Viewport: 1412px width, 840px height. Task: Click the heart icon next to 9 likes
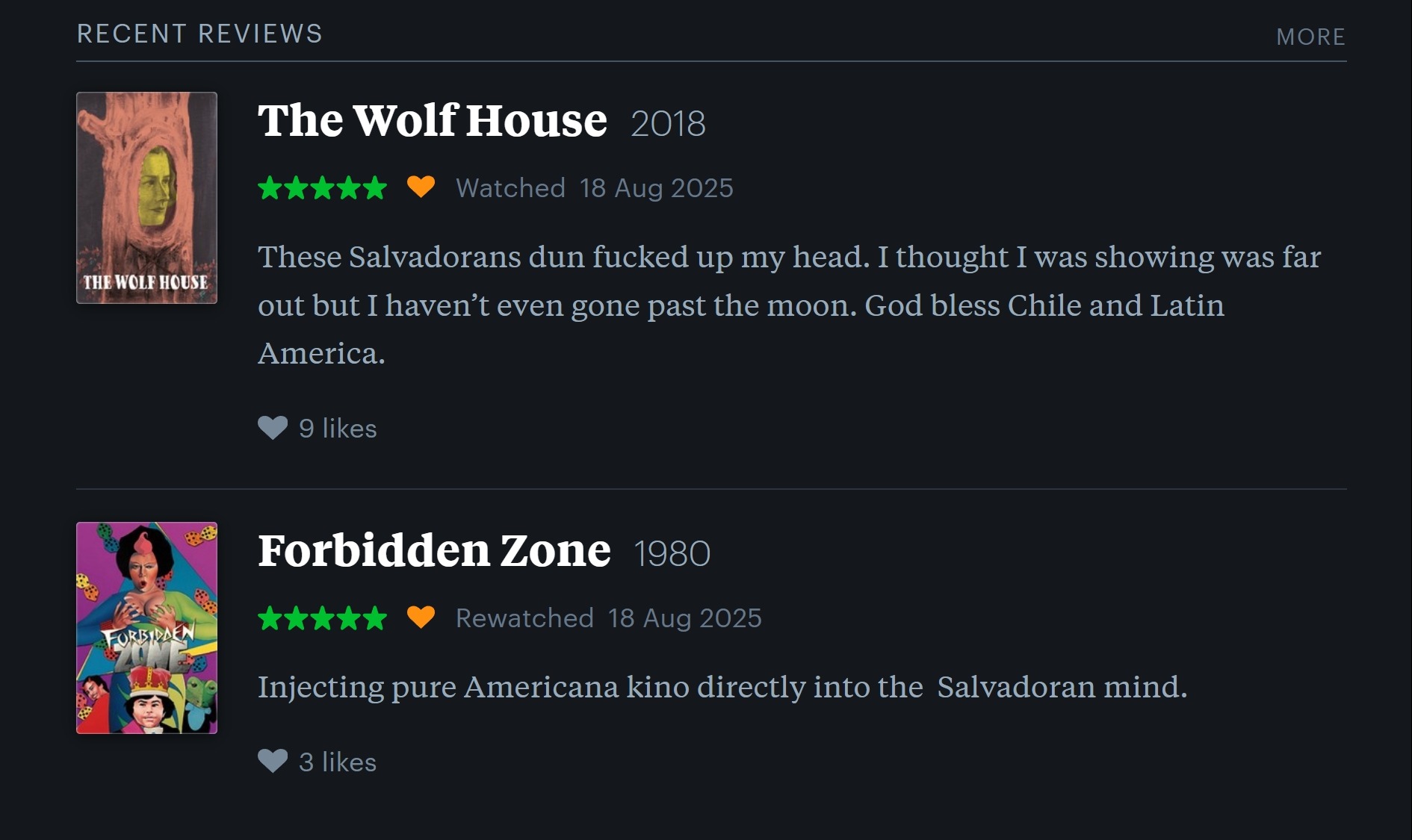(273, 428)
